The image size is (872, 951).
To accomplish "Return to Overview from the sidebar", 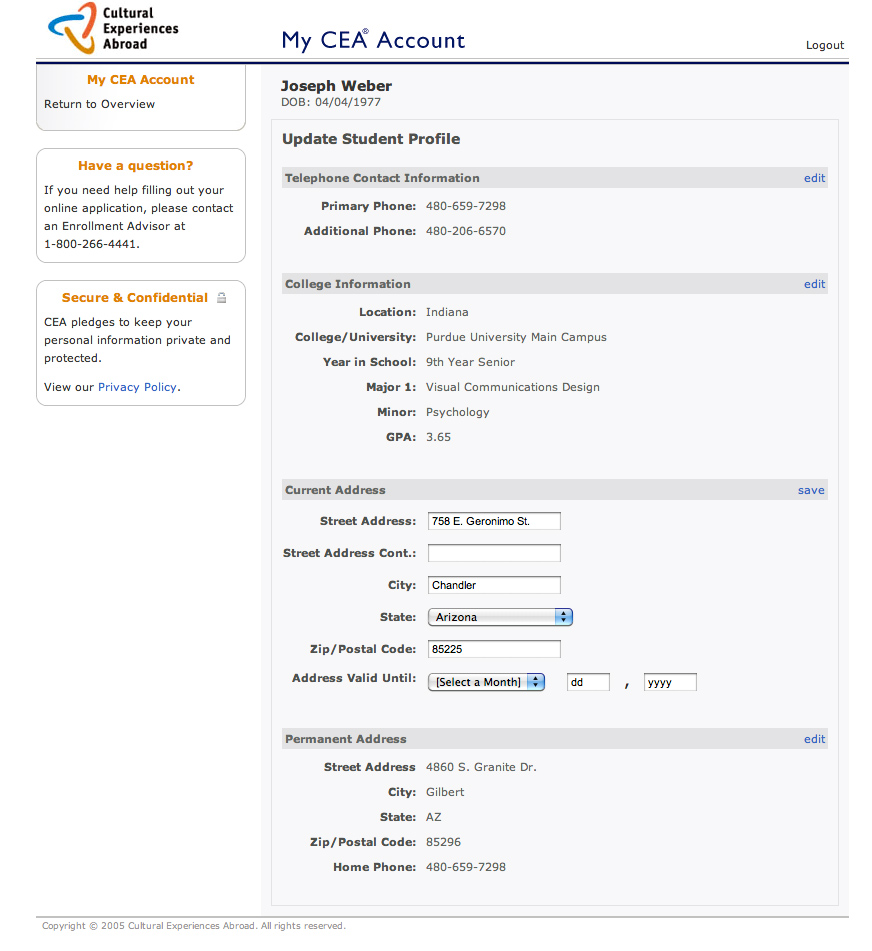I will click(x=99, y=104).
